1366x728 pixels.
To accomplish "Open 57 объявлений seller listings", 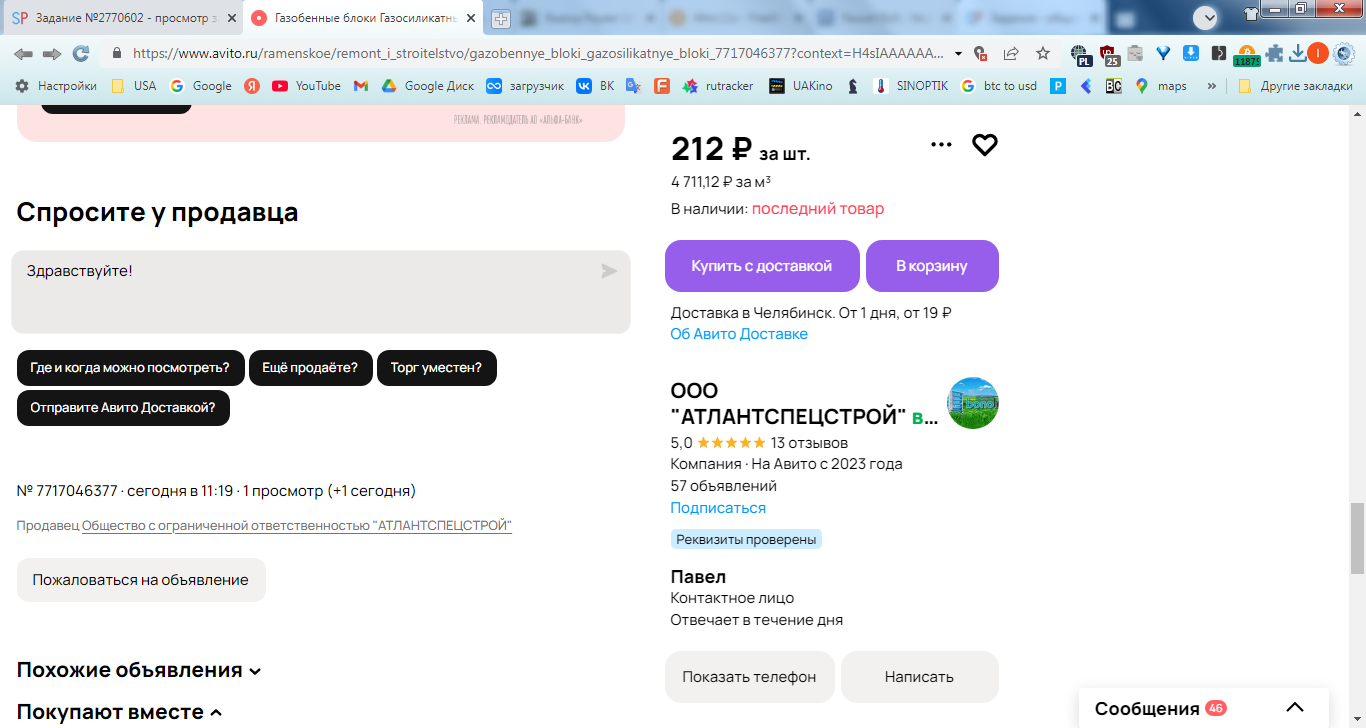I will click(723, 486).
